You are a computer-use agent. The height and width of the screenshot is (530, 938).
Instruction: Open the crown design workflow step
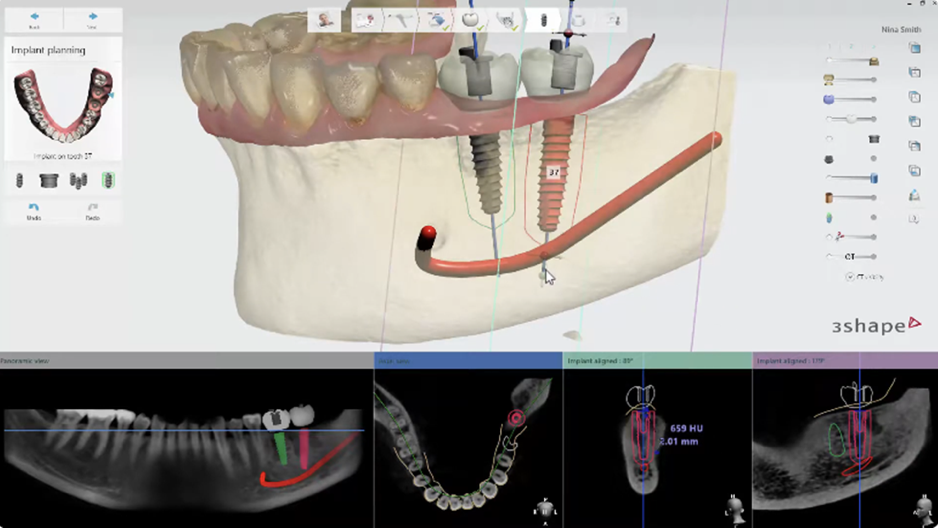[x=471, y=19]
